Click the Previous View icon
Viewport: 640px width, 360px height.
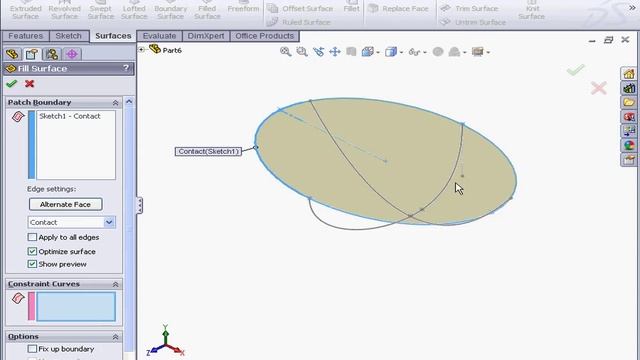click(318, 52)
